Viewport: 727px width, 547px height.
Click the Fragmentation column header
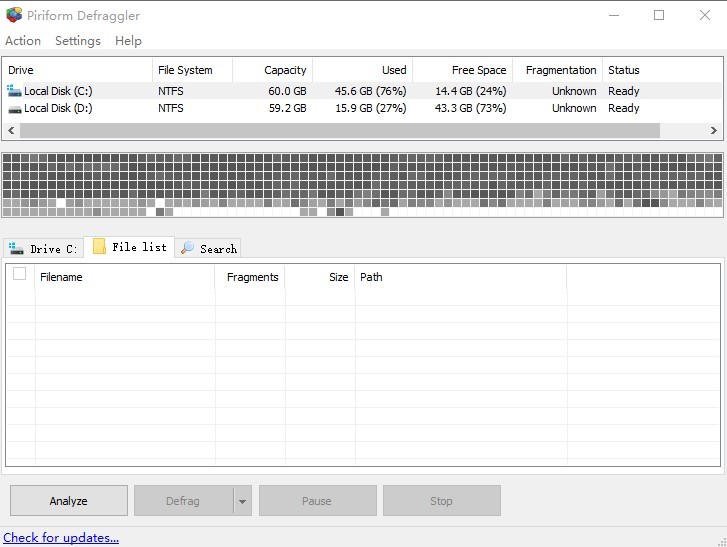[x=558, y=70]
